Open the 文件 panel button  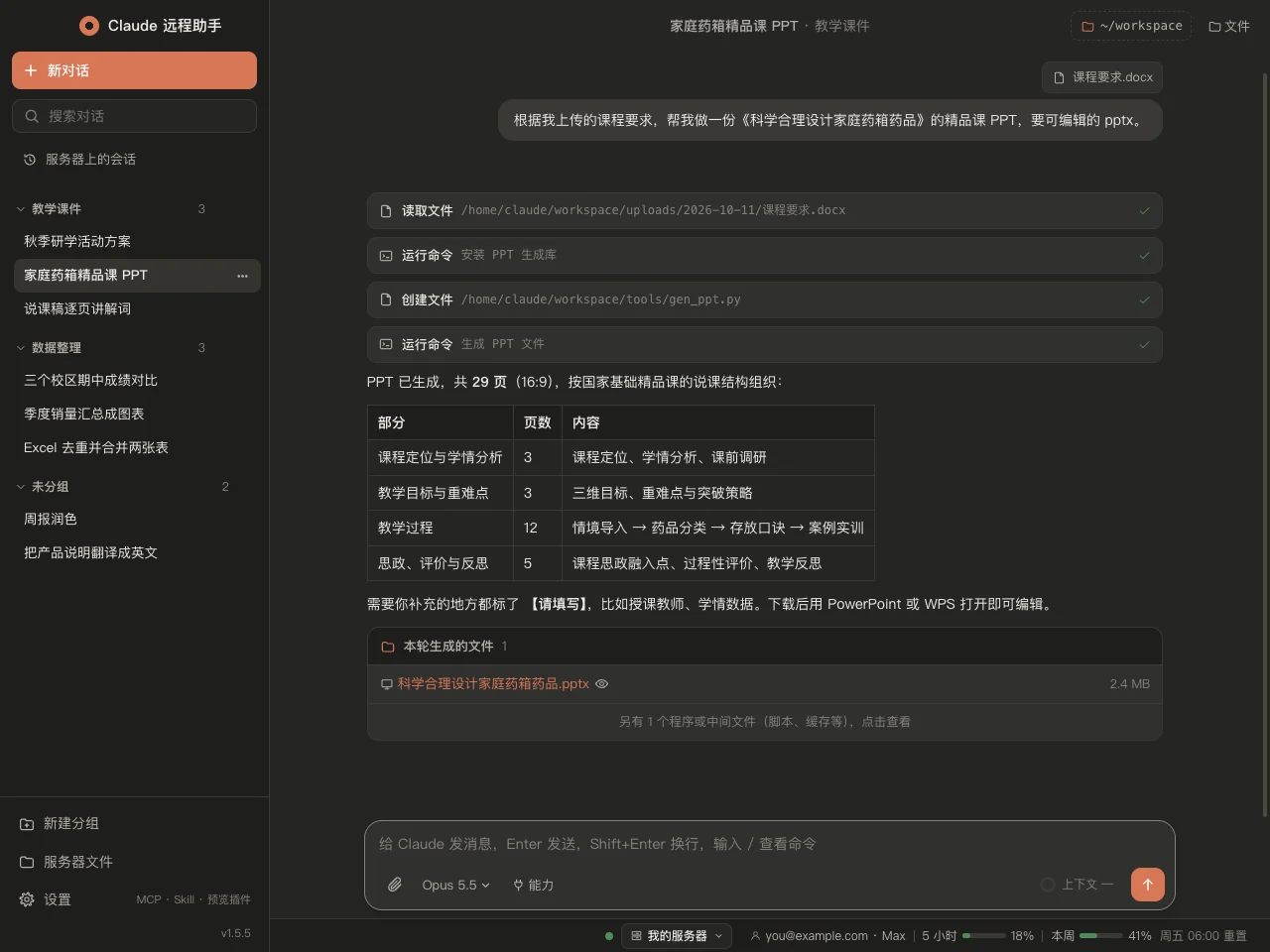pyautogui.click(x=1228, y=26)
